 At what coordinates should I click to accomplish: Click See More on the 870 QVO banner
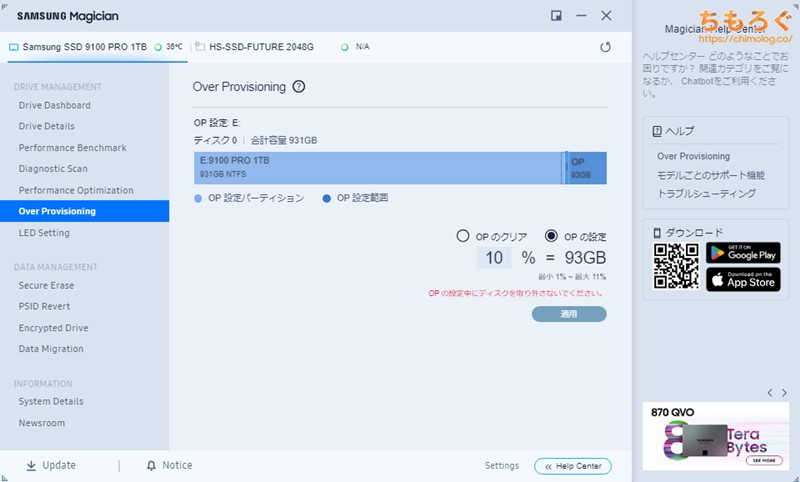click(x=764, y=460)
